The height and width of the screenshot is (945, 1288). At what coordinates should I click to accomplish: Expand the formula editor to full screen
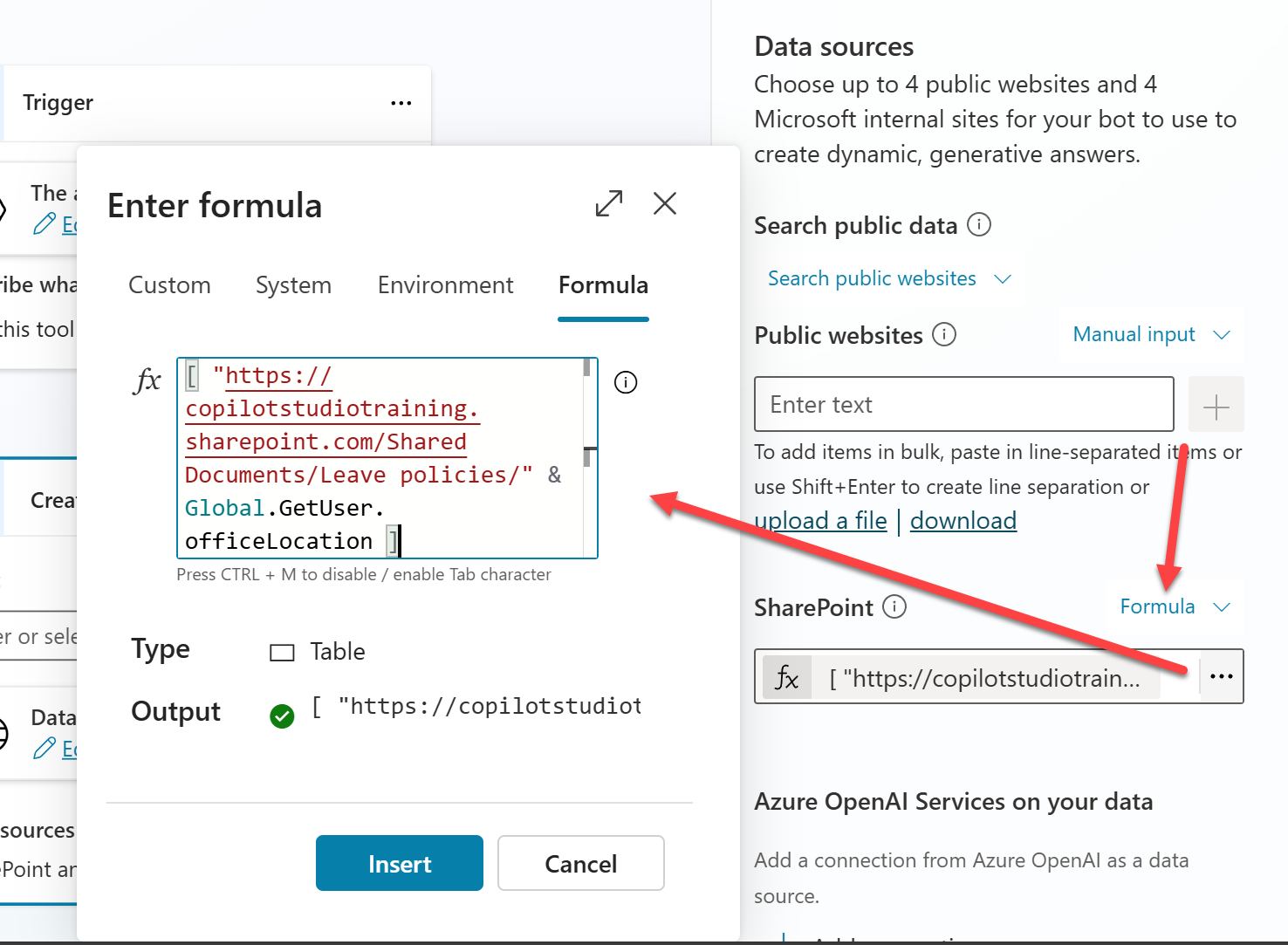[608, 203]
